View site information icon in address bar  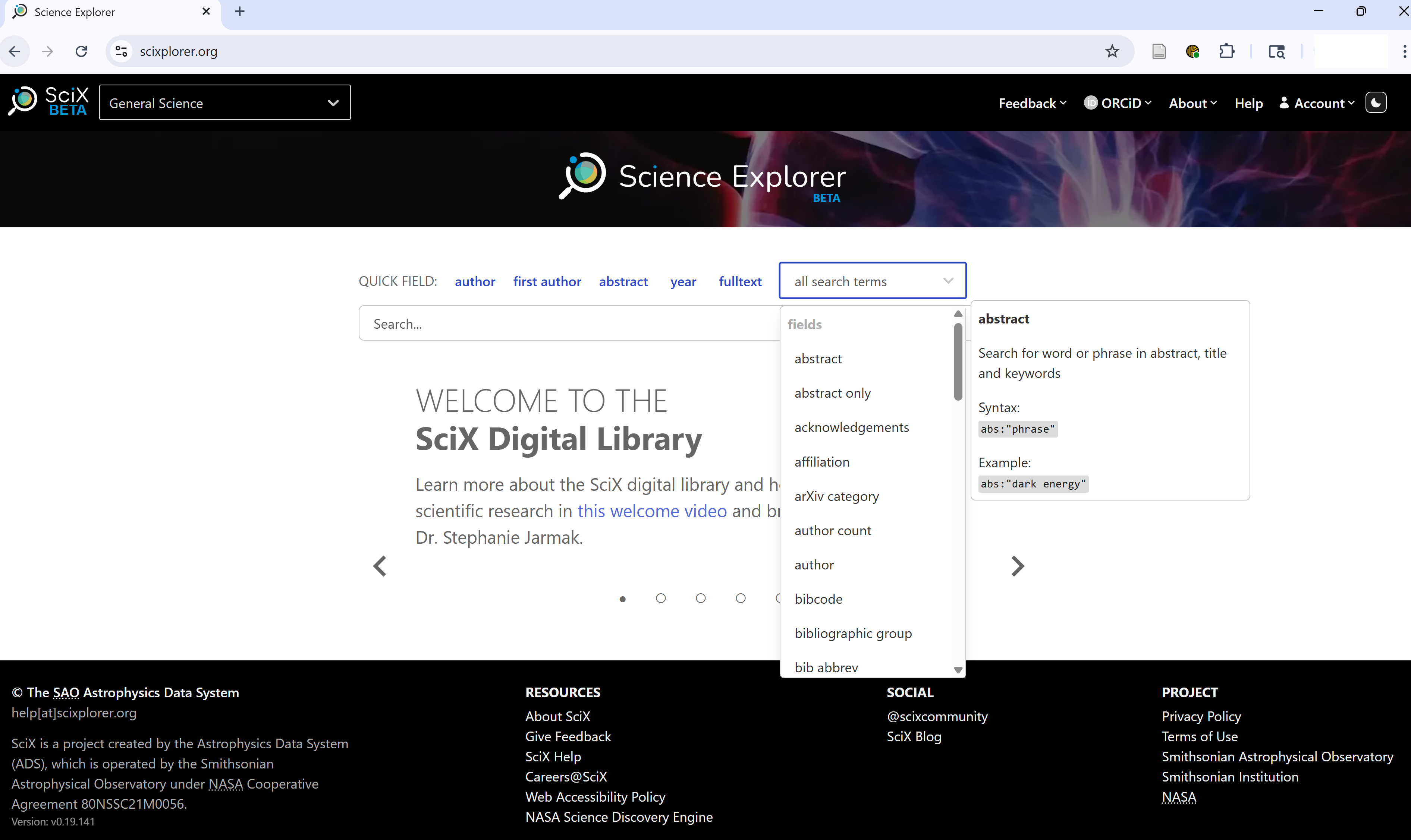pos(121,51)
